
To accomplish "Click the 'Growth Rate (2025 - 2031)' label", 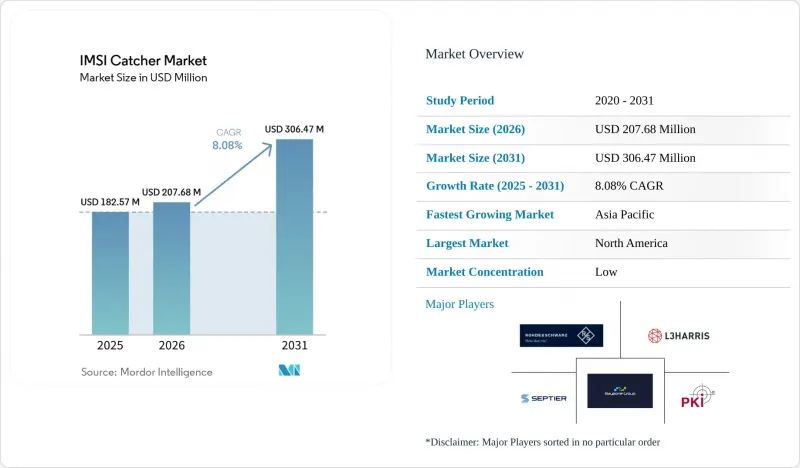I will pos(495,186).
